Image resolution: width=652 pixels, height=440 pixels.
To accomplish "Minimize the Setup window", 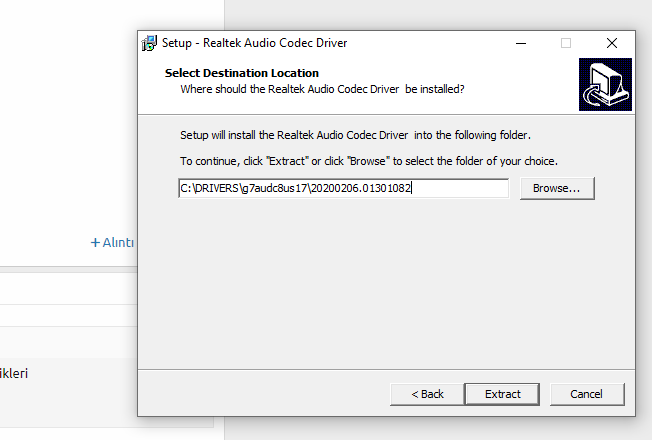I will tap(520, 43).
